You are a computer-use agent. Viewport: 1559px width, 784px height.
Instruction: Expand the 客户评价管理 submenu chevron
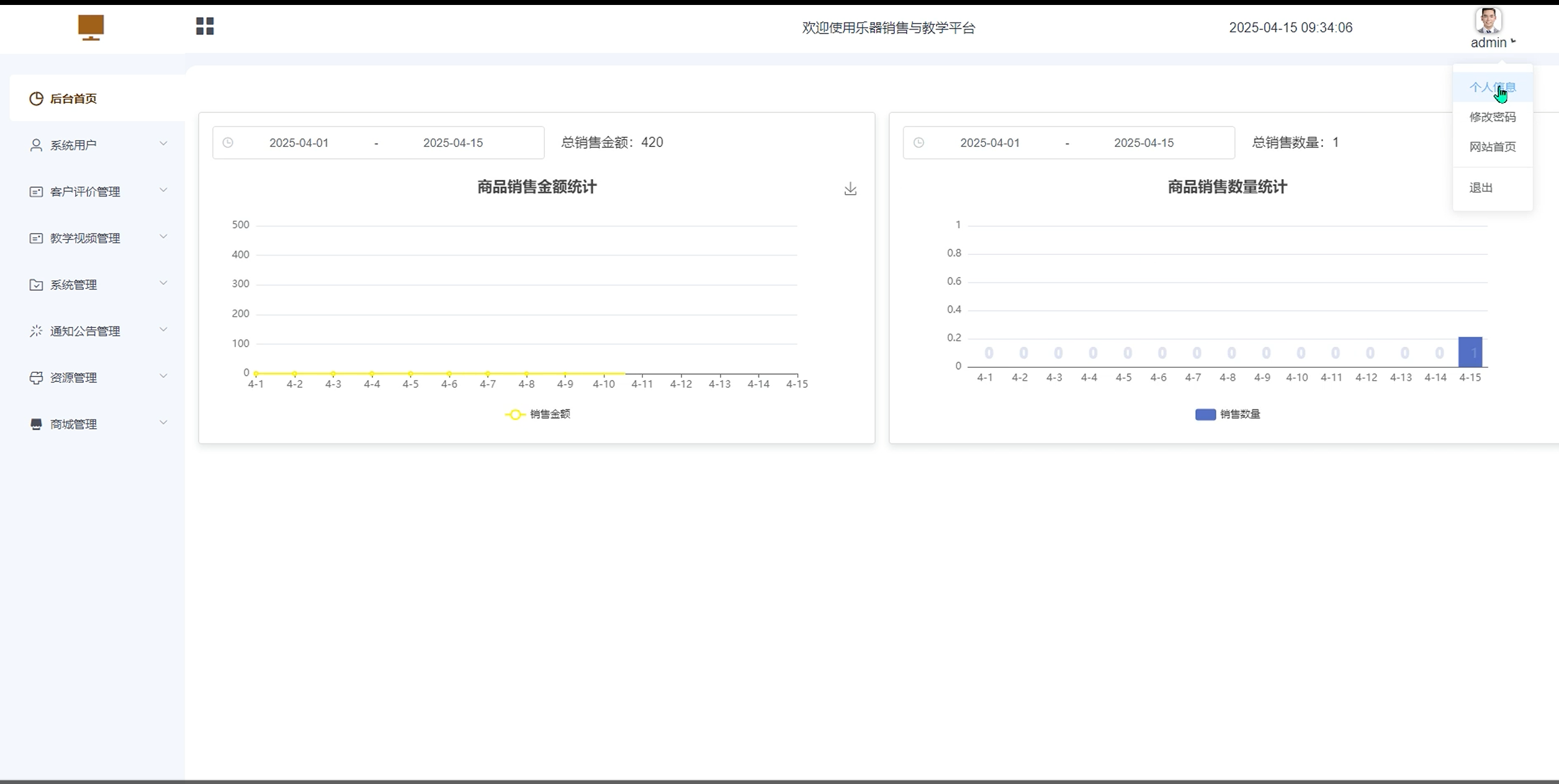click(163, 190)
